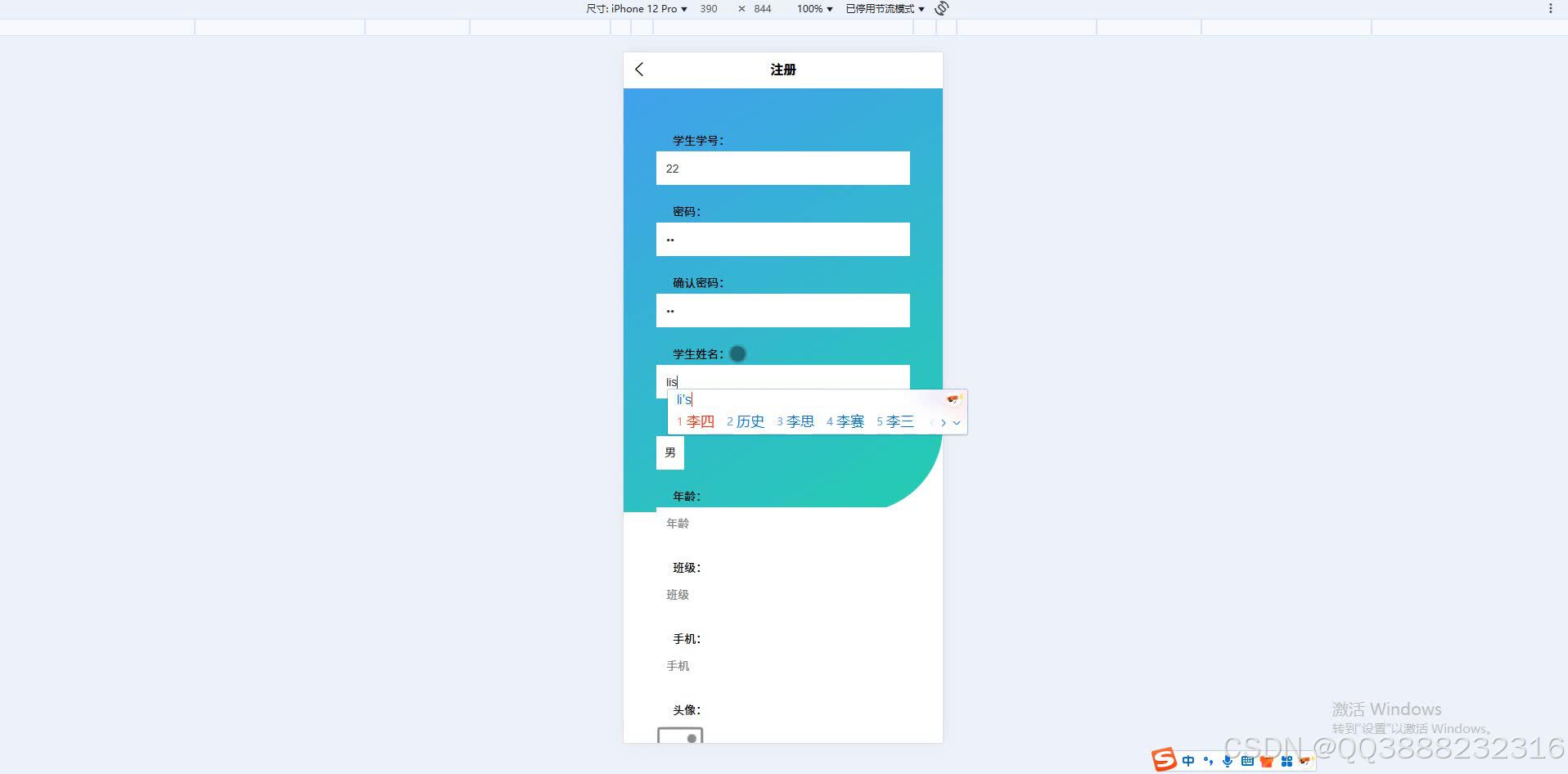The width and height of the screenshot is (1568, 774).
Task: Open the 已停用节流模式 throttling dropdown
Action: 884,9
